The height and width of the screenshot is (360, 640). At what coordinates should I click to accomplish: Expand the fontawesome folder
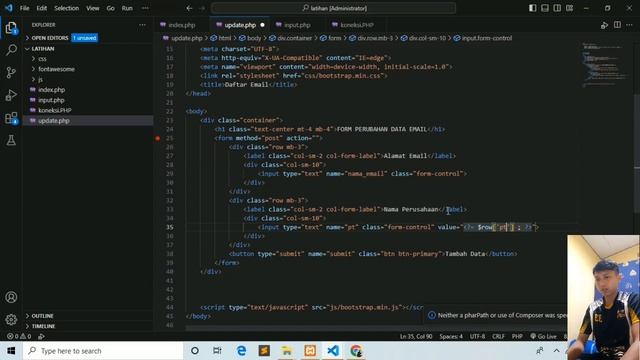[88, 69]
